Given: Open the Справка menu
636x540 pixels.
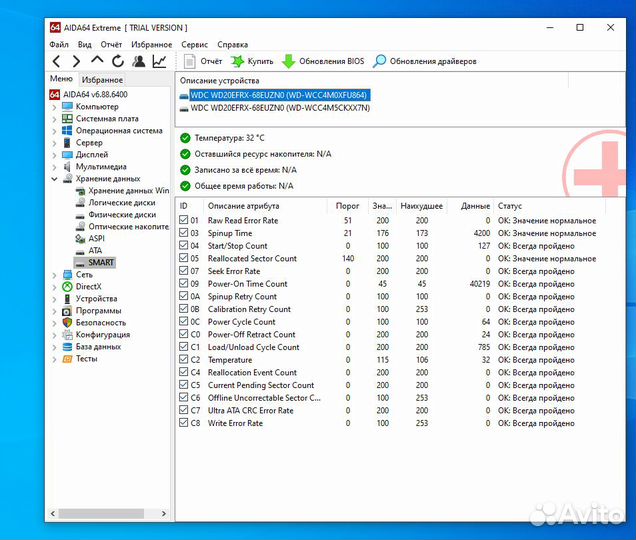Looking at the screenshot, I should (x=232, y=45).
